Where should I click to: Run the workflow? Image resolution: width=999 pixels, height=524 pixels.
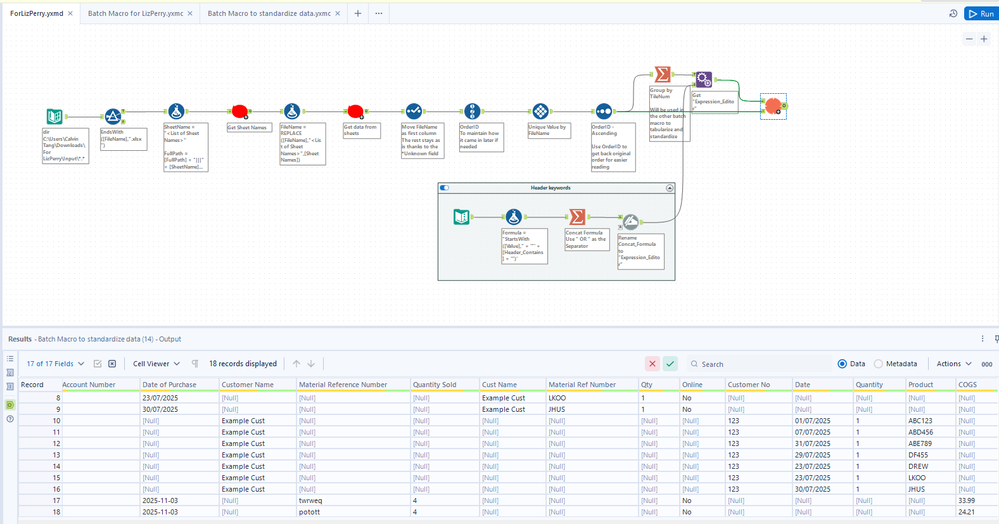point(981,13)
